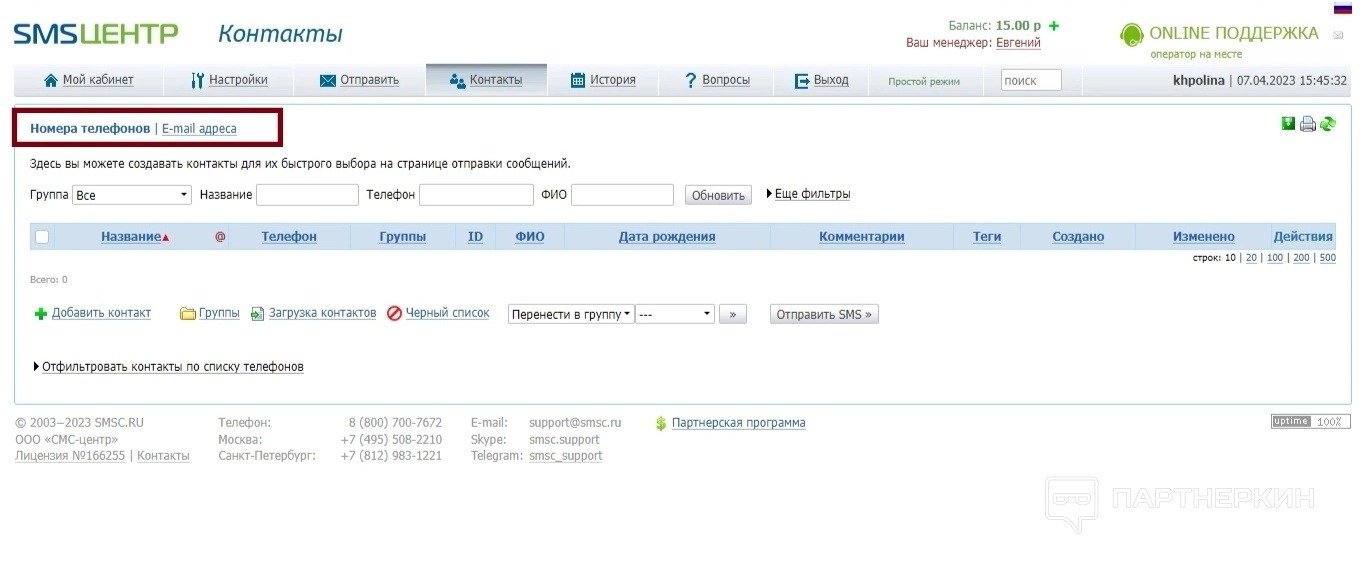Click the printer icon

pyautogui.click(x=1308, y=125)
